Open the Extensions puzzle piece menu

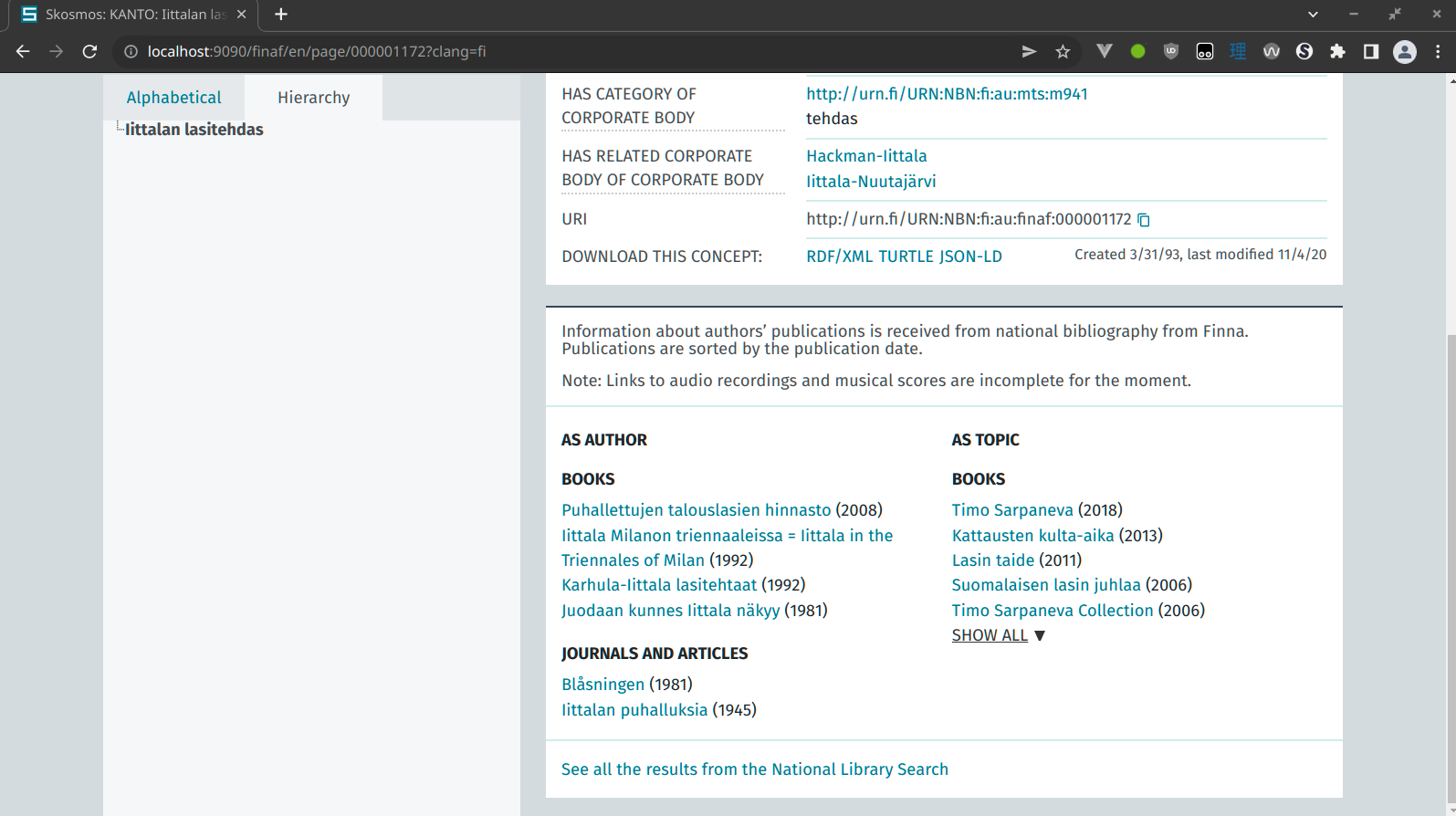click(1337, 51)
